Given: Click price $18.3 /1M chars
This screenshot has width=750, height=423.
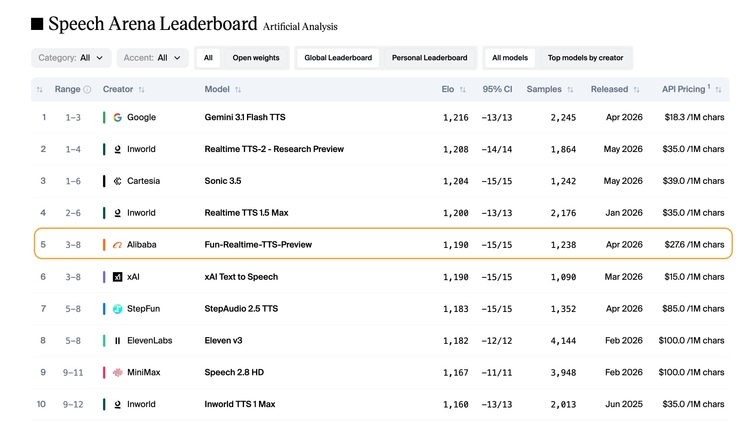Looking at the screenshot, I should click(x=694, y=117).
